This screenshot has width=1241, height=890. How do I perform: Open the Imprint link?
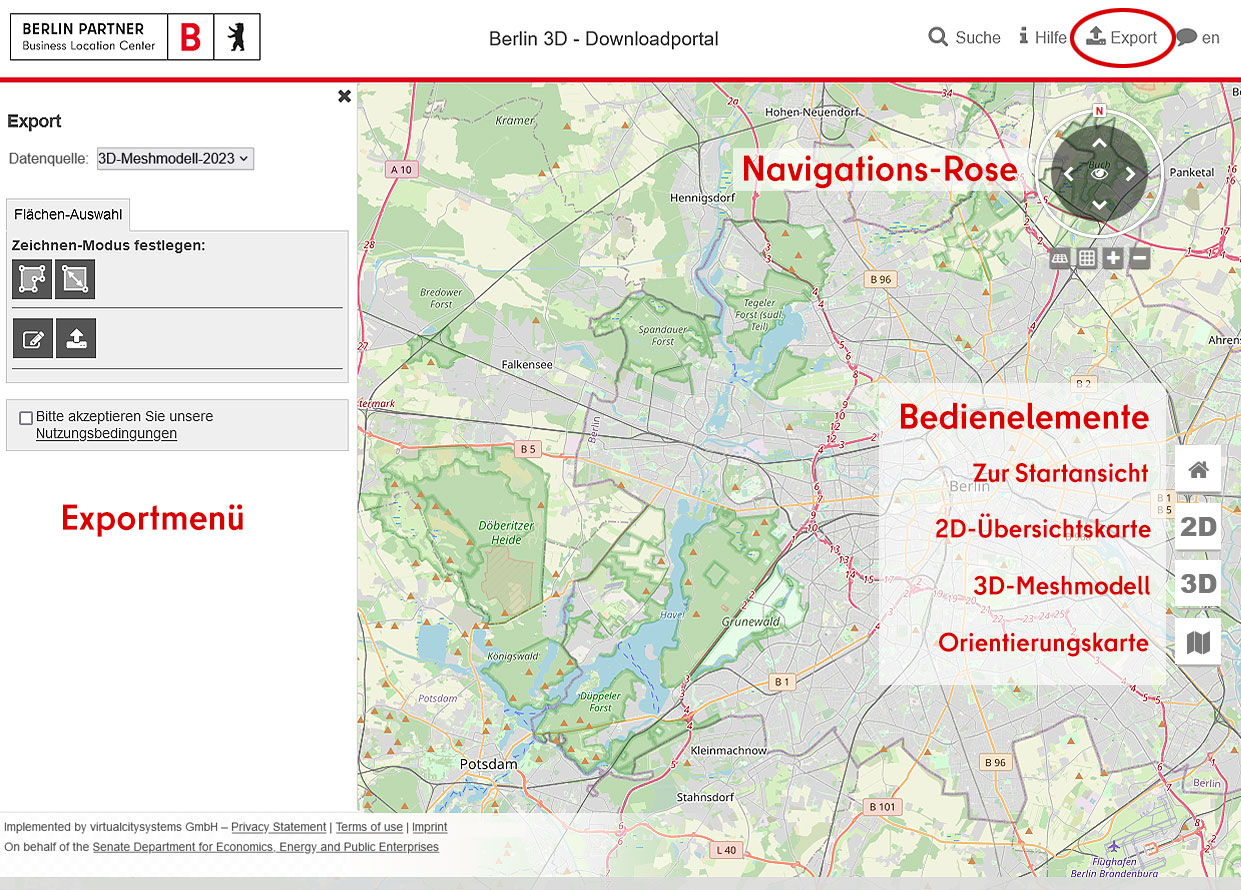430,827
